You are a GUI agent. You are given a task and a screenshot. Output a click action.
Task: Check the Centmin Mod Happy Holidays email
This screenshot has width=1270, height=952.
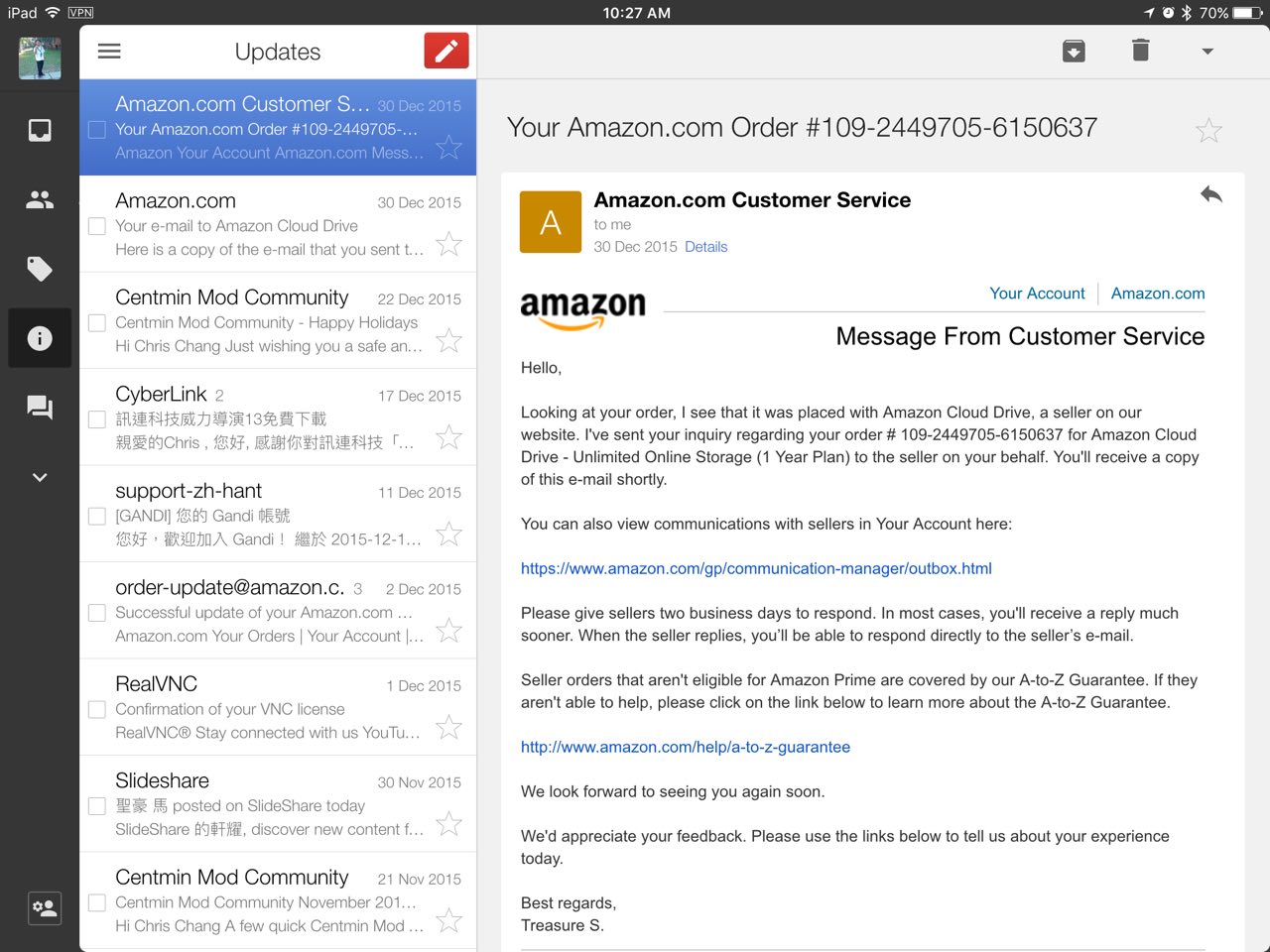[x=97, y=322]
